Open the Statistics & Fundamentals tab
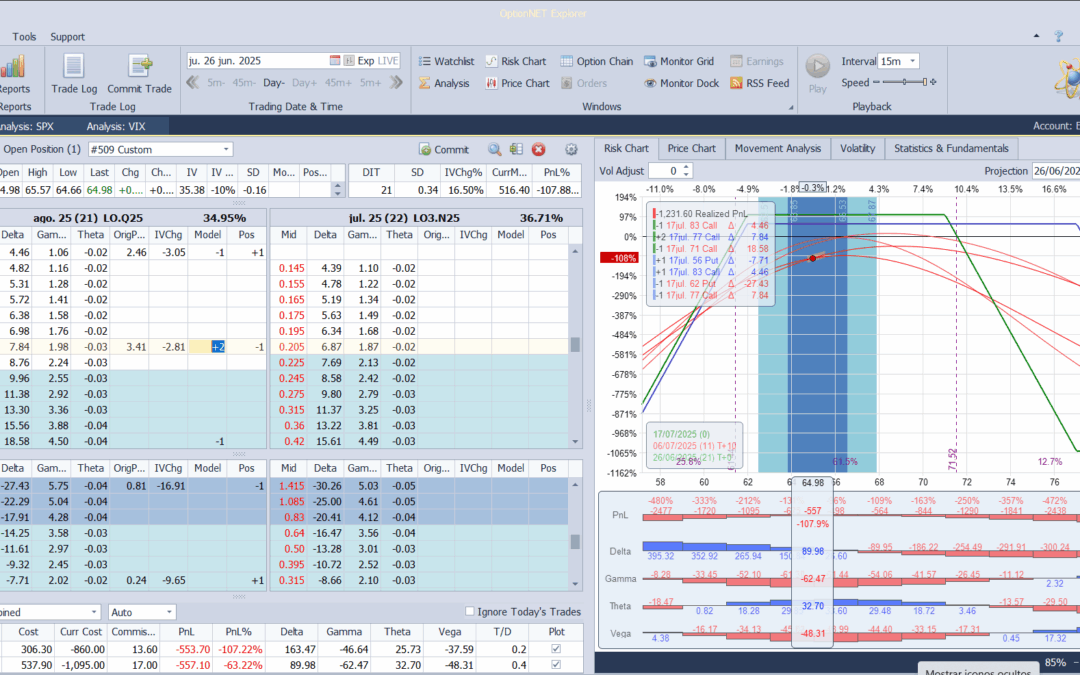This screenshot has width=1080, height=675. [x=951, y=148]
